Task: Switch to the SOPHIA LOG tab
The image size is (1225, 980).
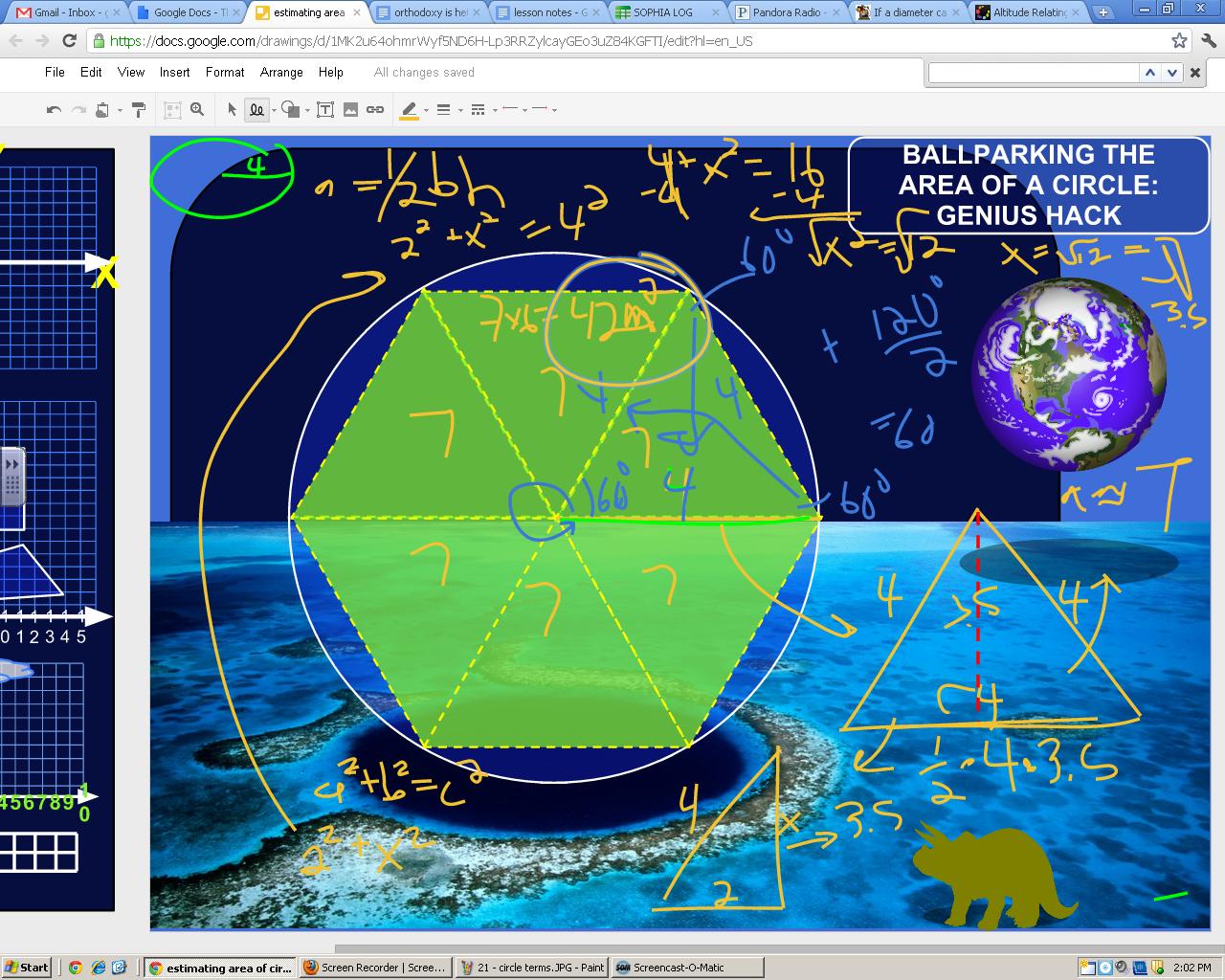Action: (662, 12)
